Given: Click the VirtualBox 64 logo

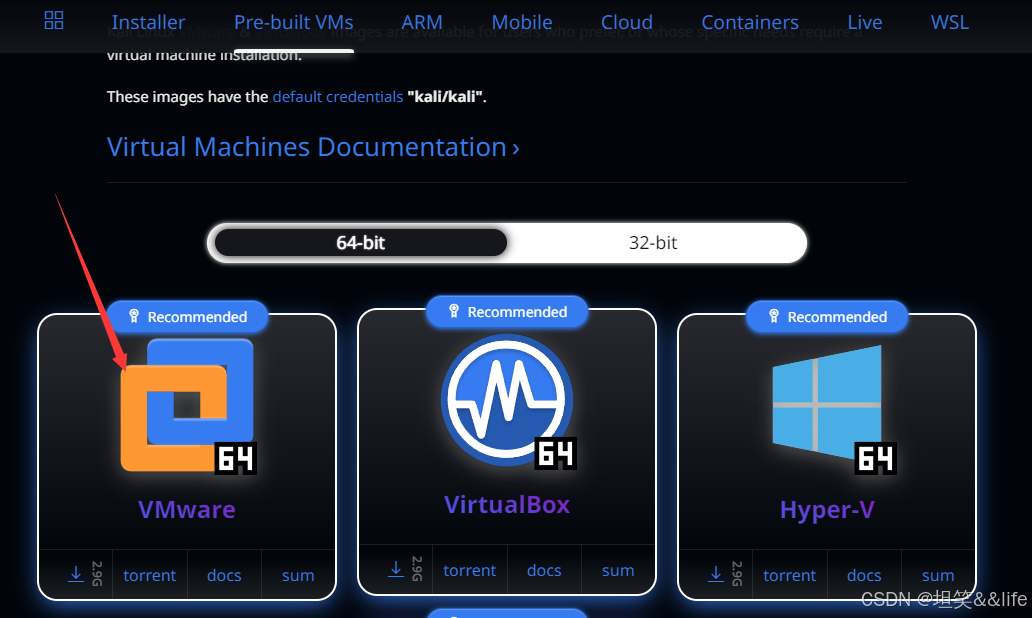Looking at the screenshot, I should (507, 401).
